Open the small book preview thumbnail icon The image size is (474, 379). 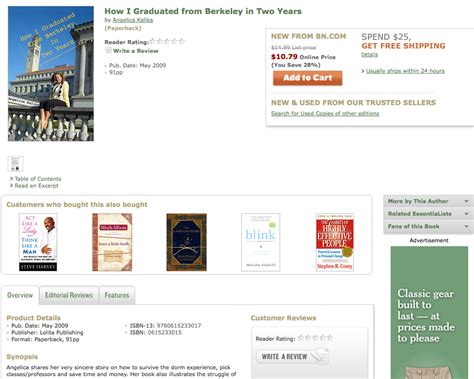15,164
